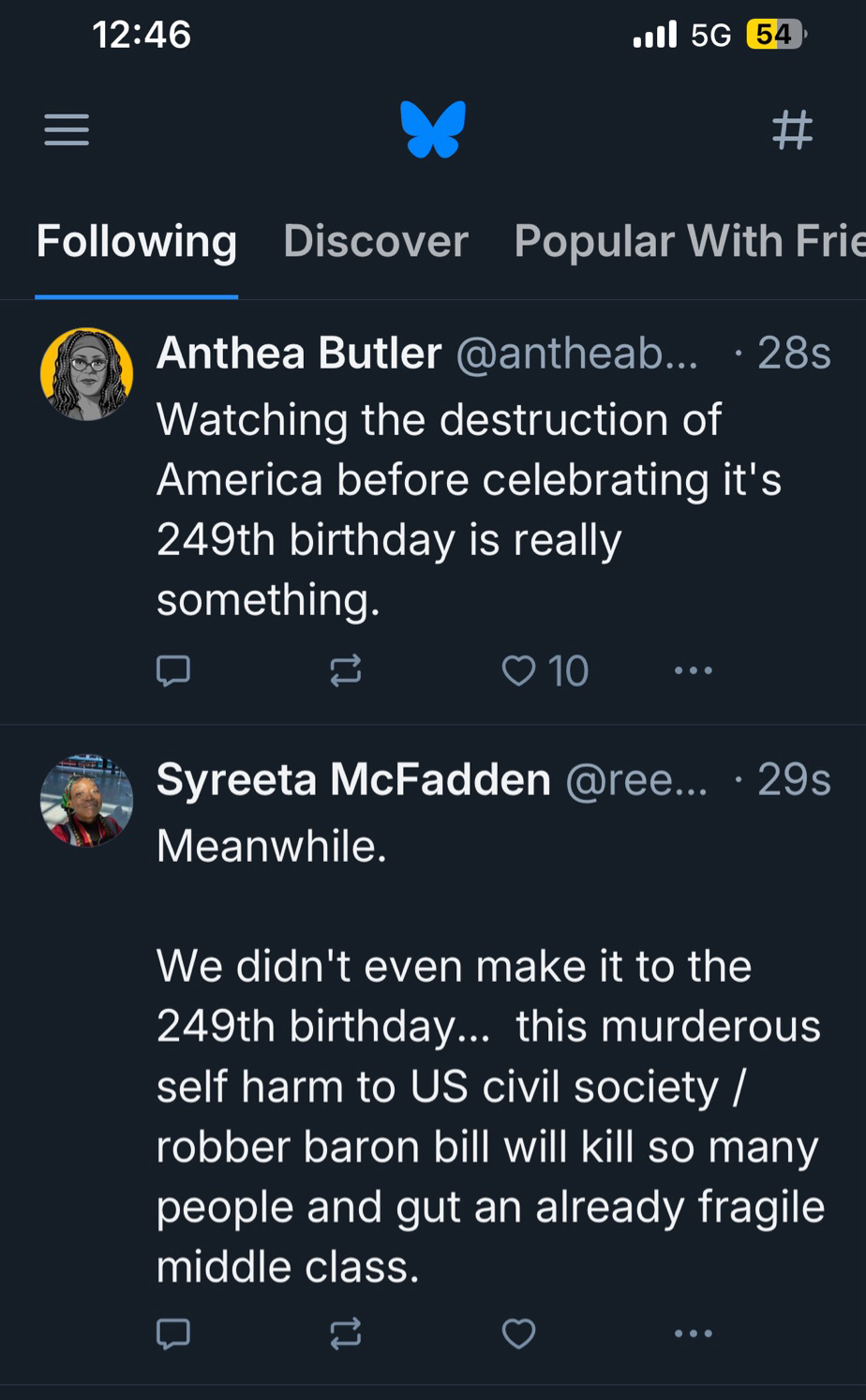Open more options on Syreeta McFadden's post
The image size is (866, 1400).
[694, 1332]
